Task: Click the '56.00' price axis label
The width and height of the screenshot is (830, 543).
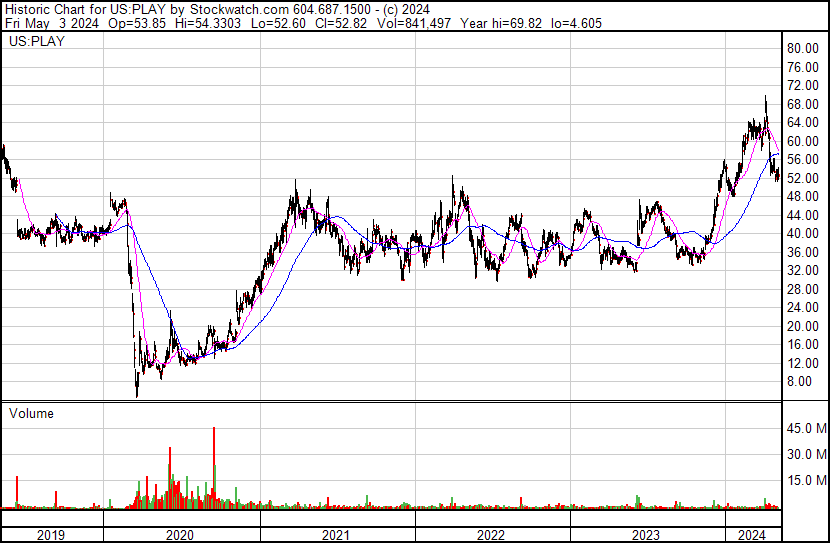Action: pos(803,159)
